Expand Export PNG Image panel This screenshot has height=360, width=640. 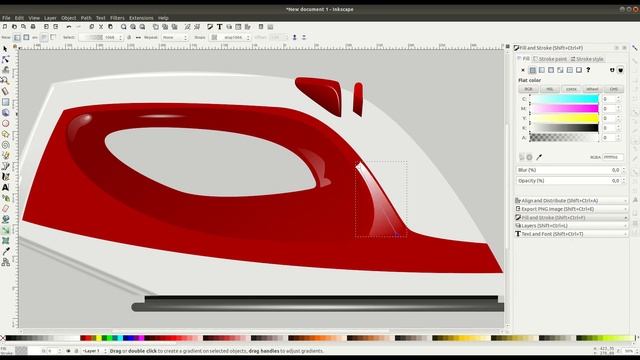[x=571, y=209]
